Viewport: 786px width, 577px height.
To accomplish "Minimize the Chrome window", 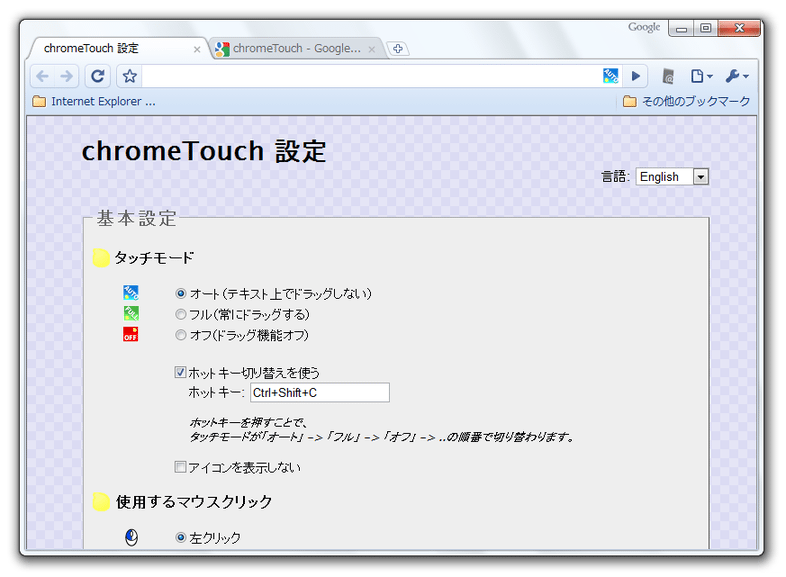I will (x=681, y=29).
